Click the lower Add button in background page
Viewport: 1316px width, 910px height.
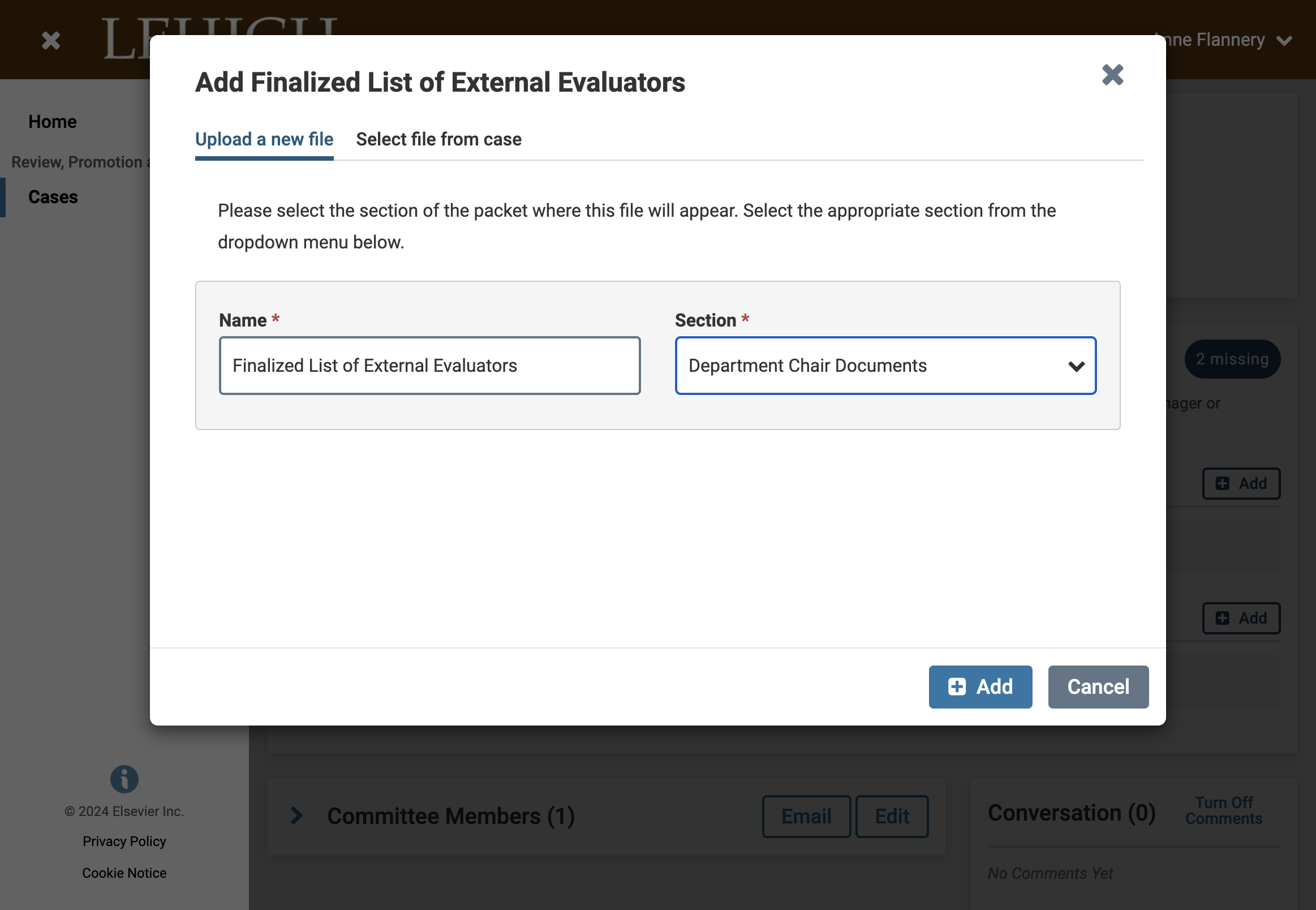coord(1241,618)
